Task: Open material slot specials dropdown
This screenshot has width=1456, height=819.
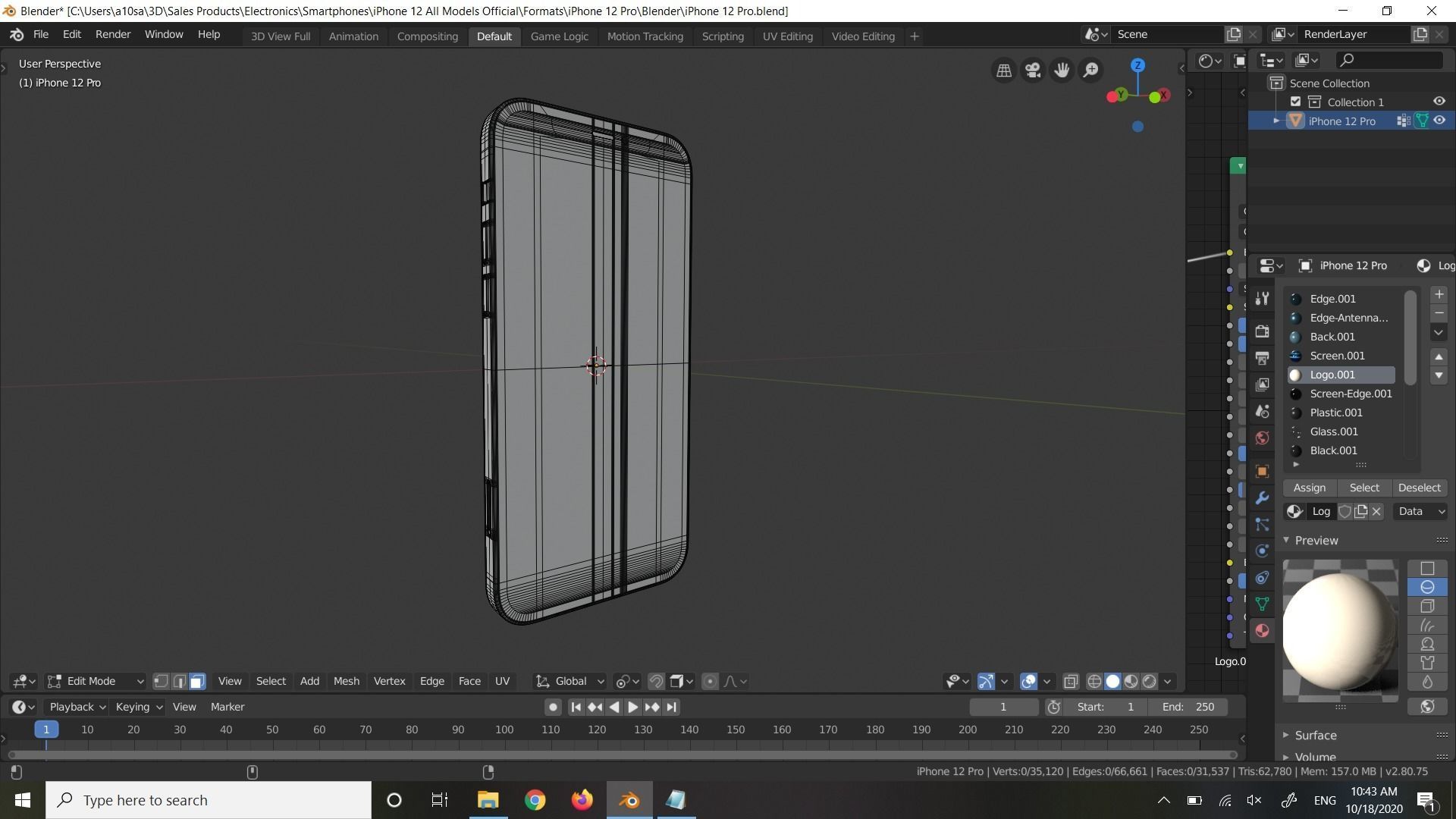Action: [1439, 332]
